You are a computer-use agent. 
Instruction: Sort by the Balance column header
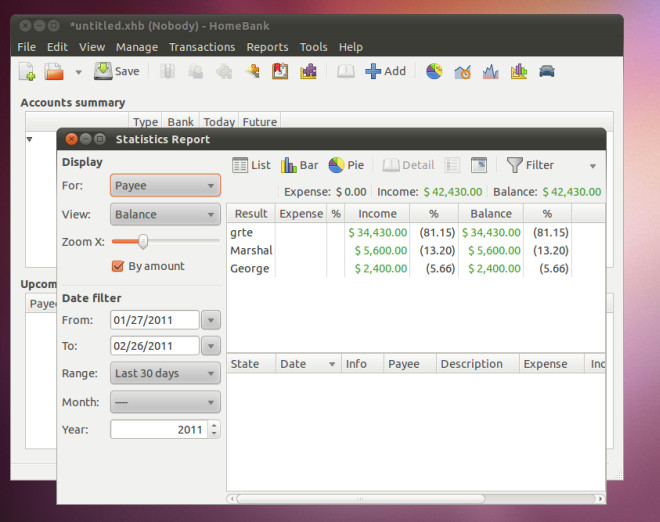[x=491, y=214]
